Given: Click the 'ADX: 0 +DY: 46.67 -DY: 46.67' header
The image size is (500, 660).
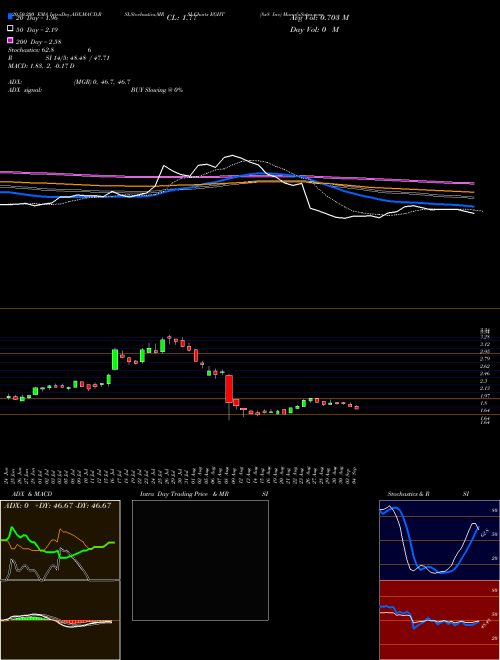Looking at the screenshot, I should 57,505.
